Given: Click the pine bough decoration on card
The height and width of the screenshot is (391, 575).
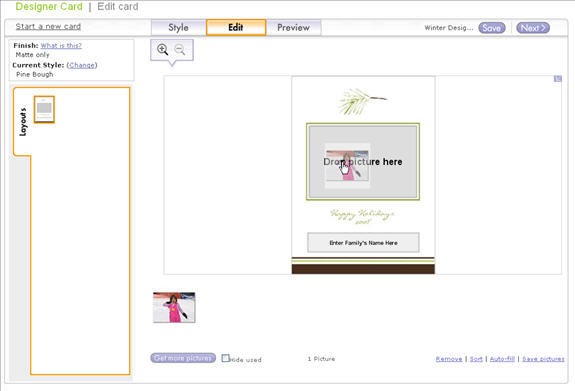Looking at the screenshot, I should 362,101.
